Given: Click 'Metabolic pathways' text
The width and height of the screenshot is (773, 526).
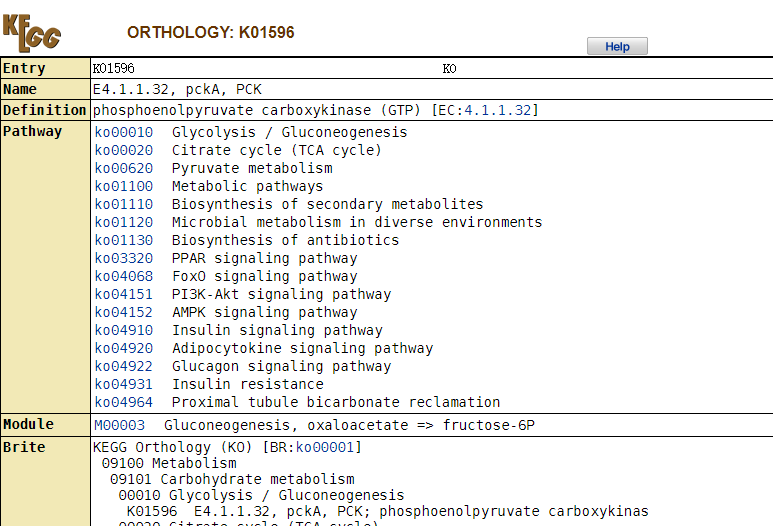Looking at the screenshot, I should 247,186.
